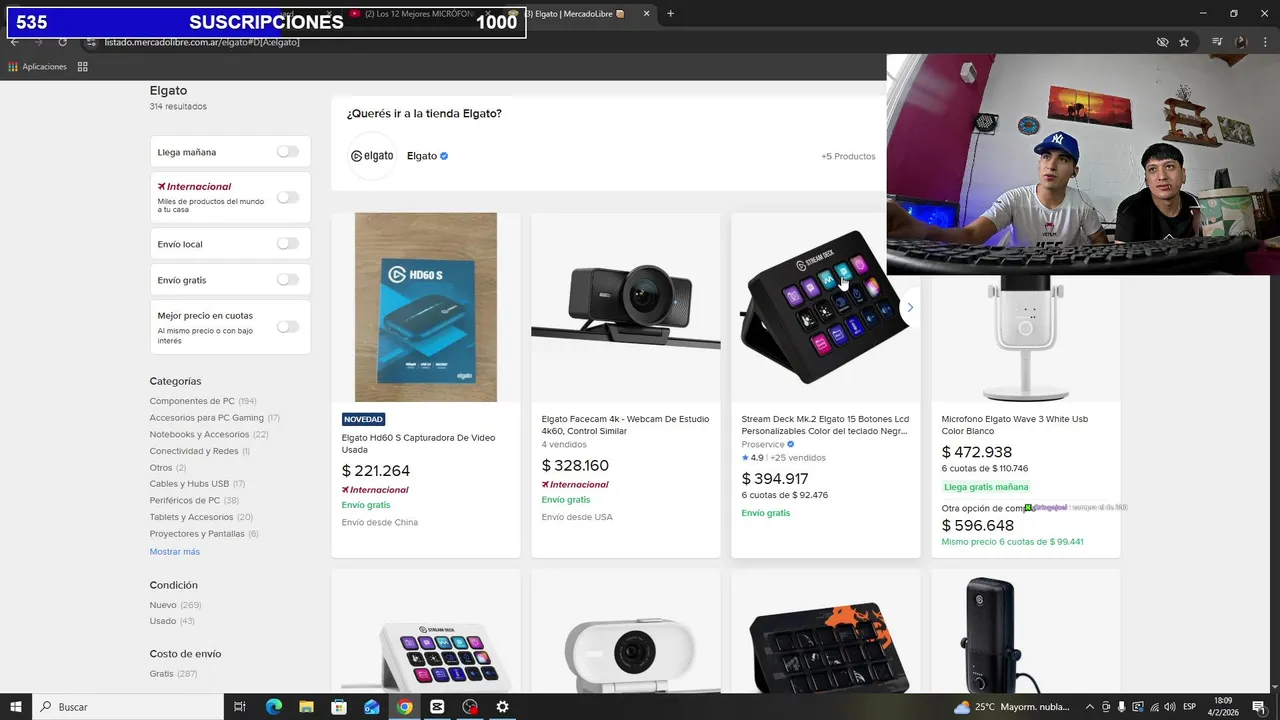Bookmark this page with the star icon
The height and width of the screenshot is (720, 1280).
[1184, 42]
